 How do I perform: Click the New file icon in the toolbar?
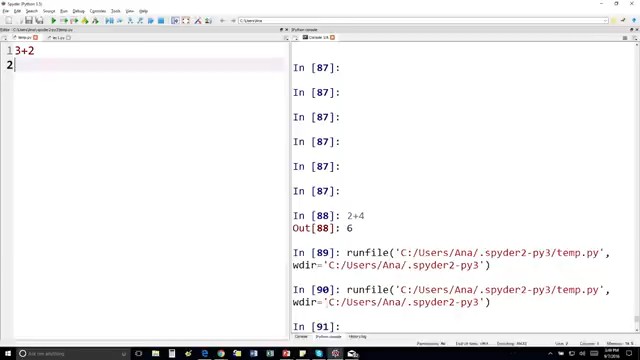(x=9, y=20)
